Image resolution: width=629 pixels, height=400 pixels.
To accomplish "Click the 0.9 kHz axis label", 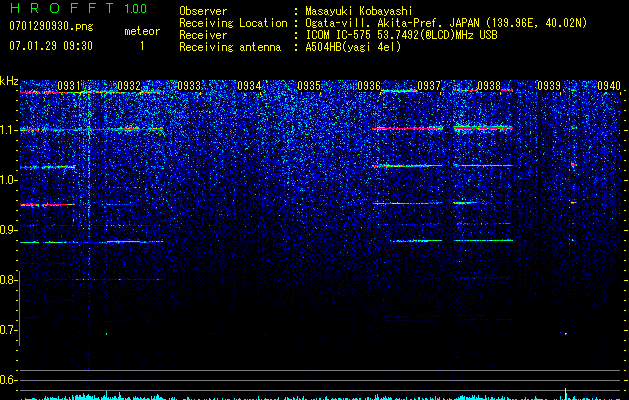I will point(9,230).
